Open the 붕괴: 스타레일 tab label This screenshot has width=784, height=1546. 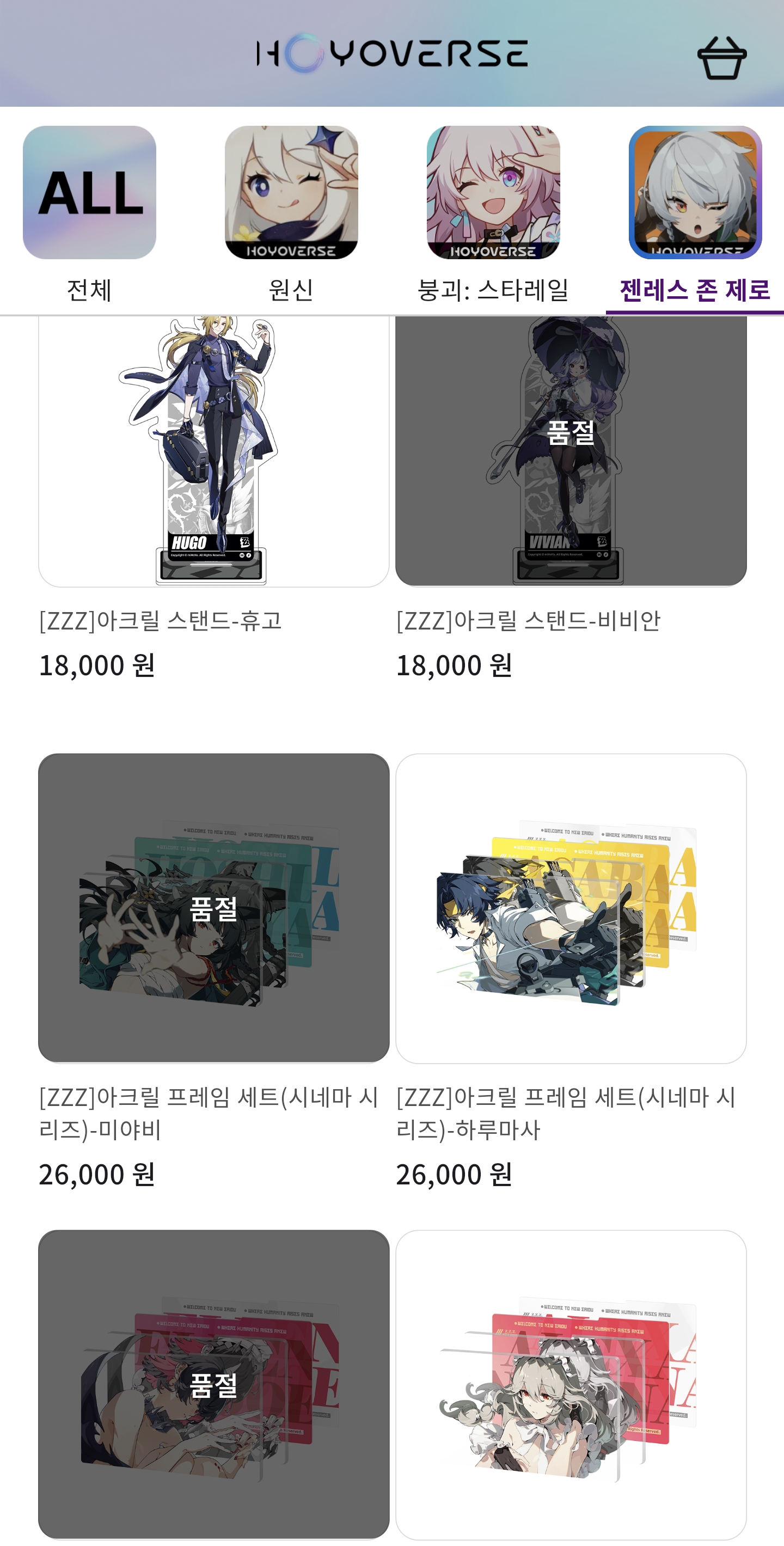(x=493, y=290)
